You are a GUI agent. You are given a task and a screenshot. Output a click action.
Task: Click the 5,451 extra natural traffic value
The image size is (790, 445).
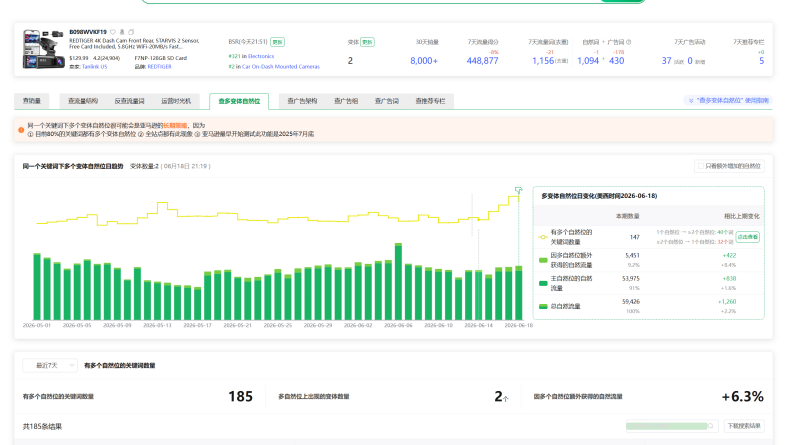[x=632, y=256]
